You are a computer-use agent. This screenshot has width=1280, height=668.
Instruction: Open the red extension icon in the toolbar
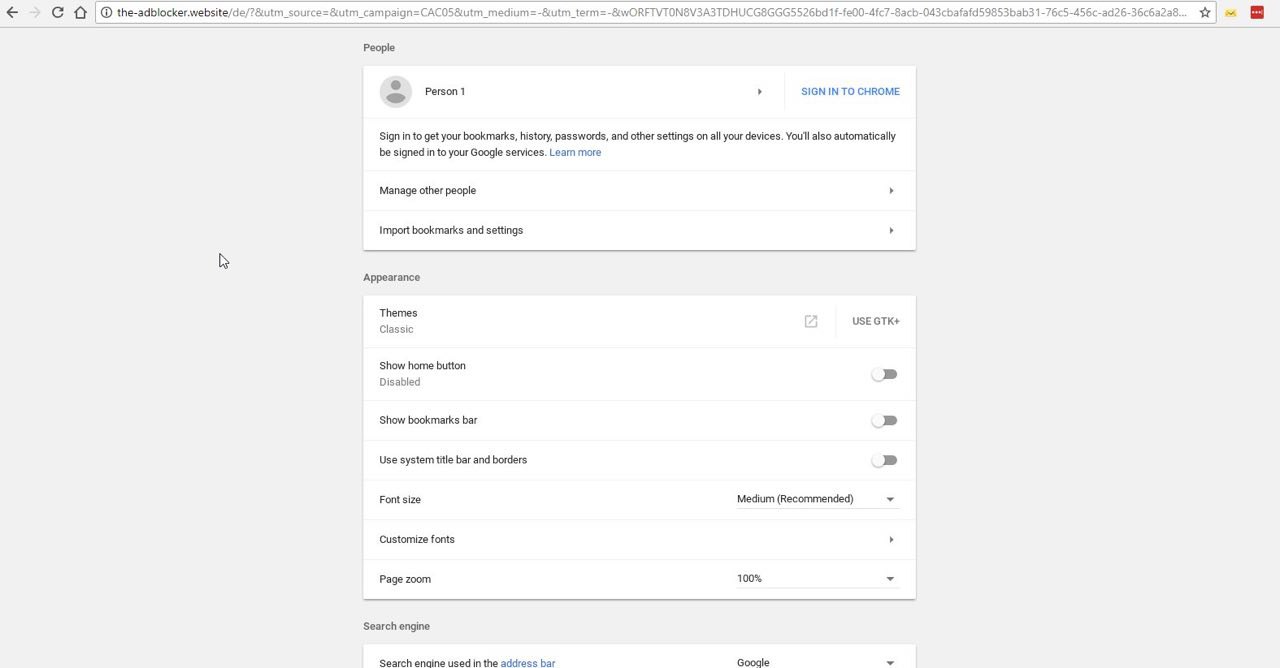(1257, 12)
